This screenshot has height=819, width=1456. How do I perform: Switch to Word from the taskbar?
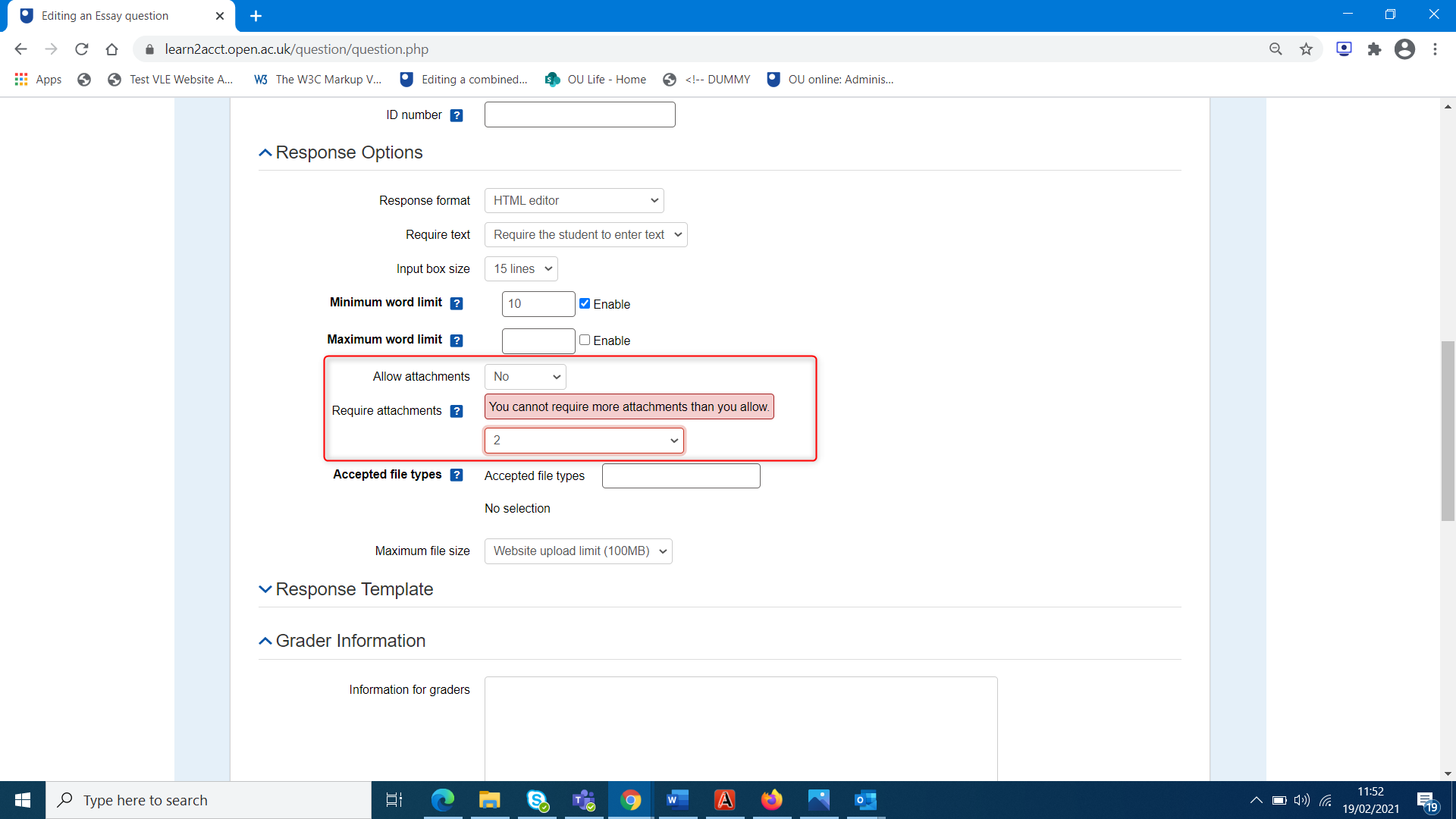point(677,800)
